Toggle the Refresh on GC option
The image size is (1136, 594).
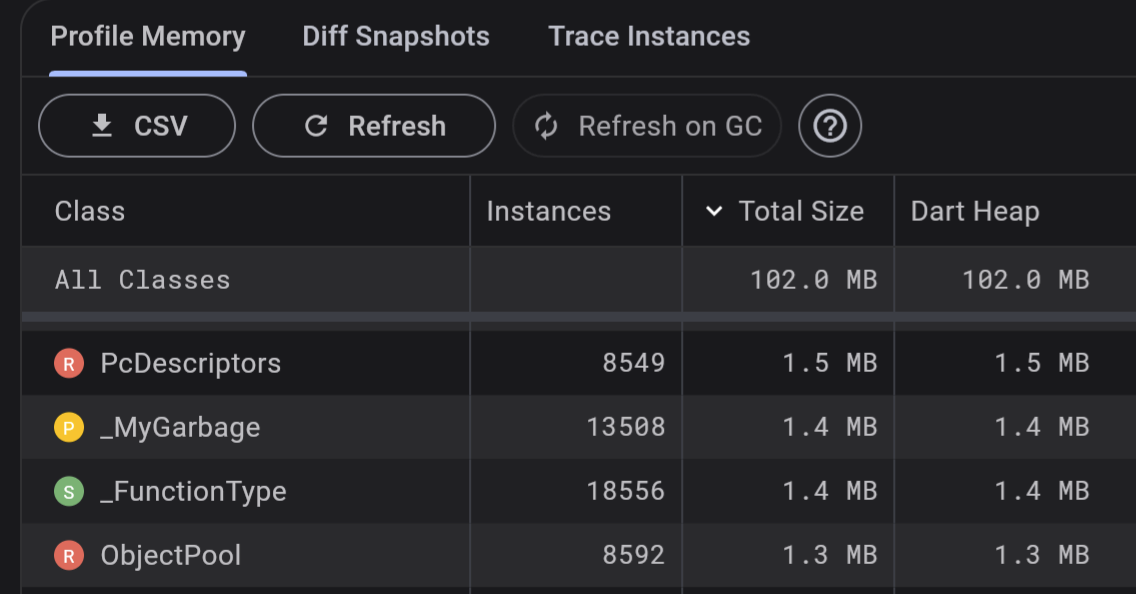tap(647, 127)
